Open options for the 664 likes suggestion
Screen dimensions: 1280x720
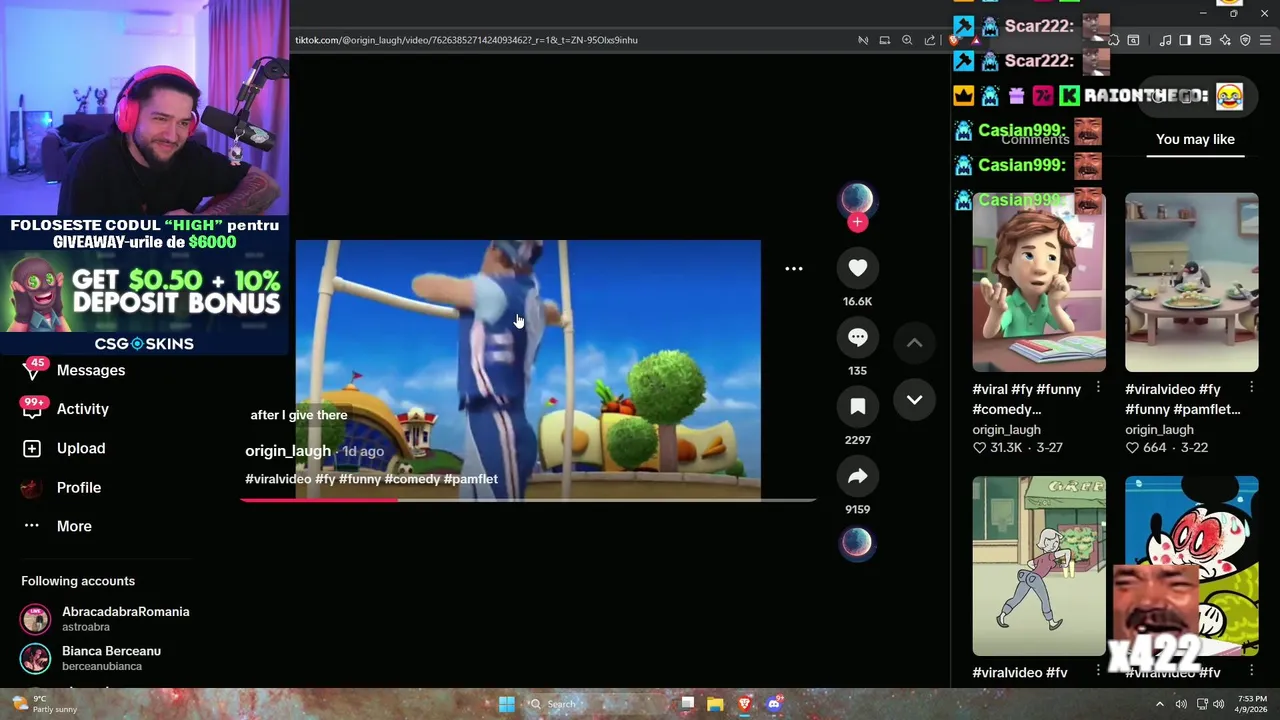coord(1251,388)
